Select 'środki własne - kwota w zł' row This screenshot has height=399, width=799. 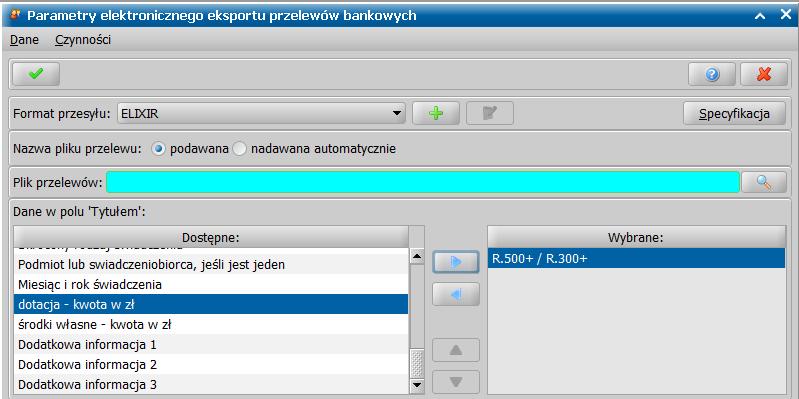[211, 324]
